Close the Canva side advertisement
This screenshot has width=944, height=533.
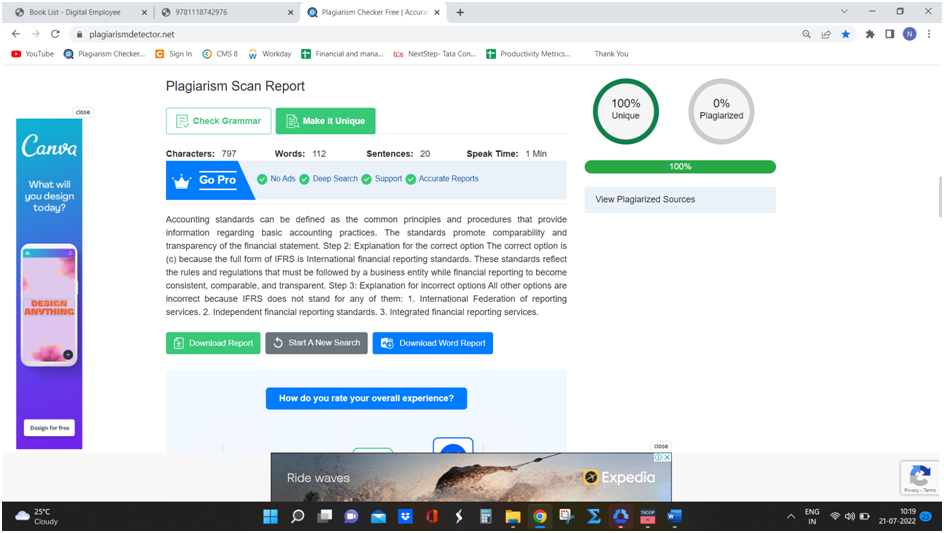pos(82,112)
